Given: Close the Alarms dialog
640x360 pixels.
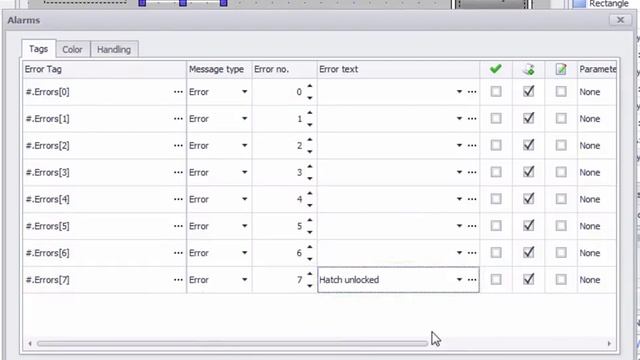Looking at the screenshot, I should pyautogui.click(x=620, y=20).
